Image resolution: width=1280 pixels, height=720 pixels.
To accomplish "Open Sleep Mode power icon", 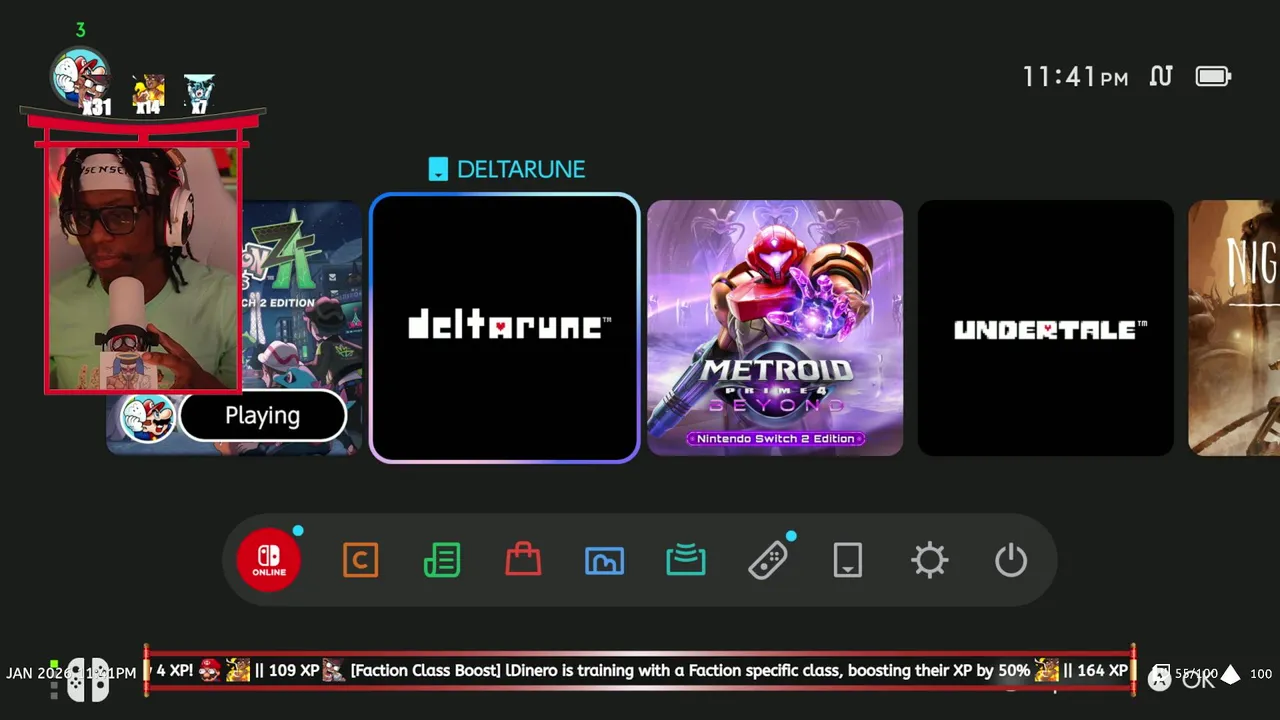I will [1011, 560].
